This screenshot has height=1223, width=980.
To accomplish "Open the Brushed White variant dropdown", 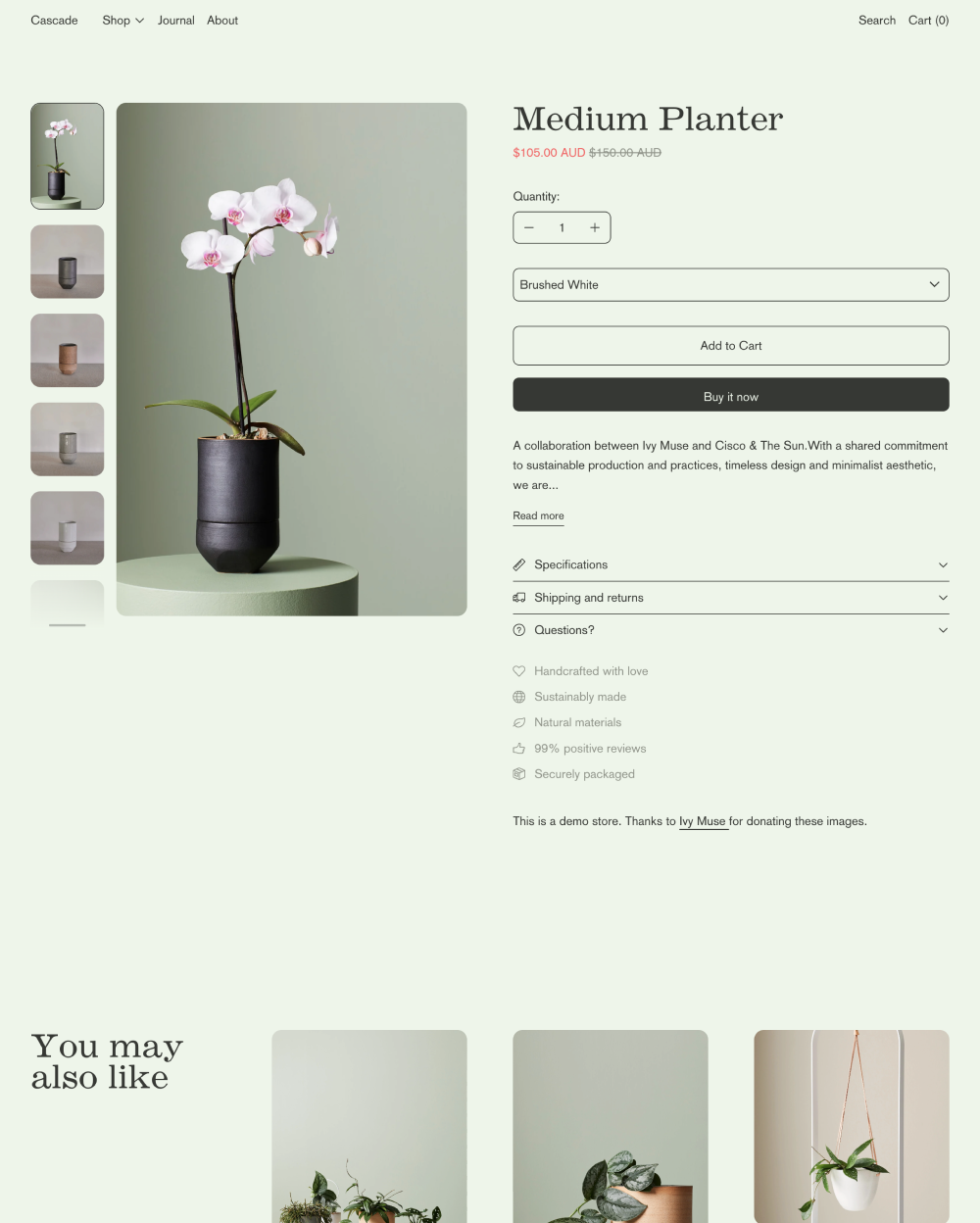I will point(731,285).
